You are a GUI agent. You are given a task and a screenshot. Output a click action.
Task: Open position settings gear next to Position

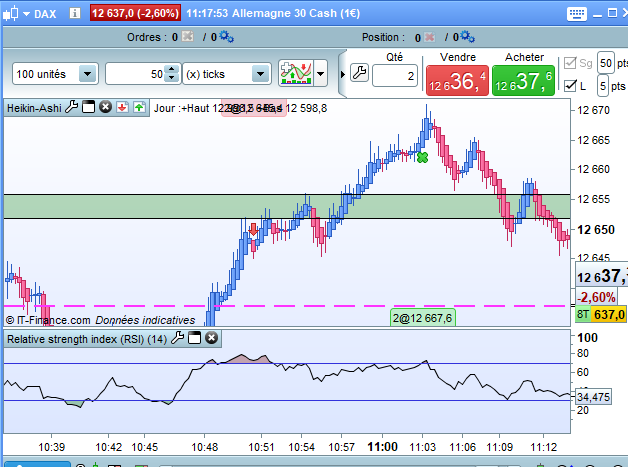tap(467, 36)
